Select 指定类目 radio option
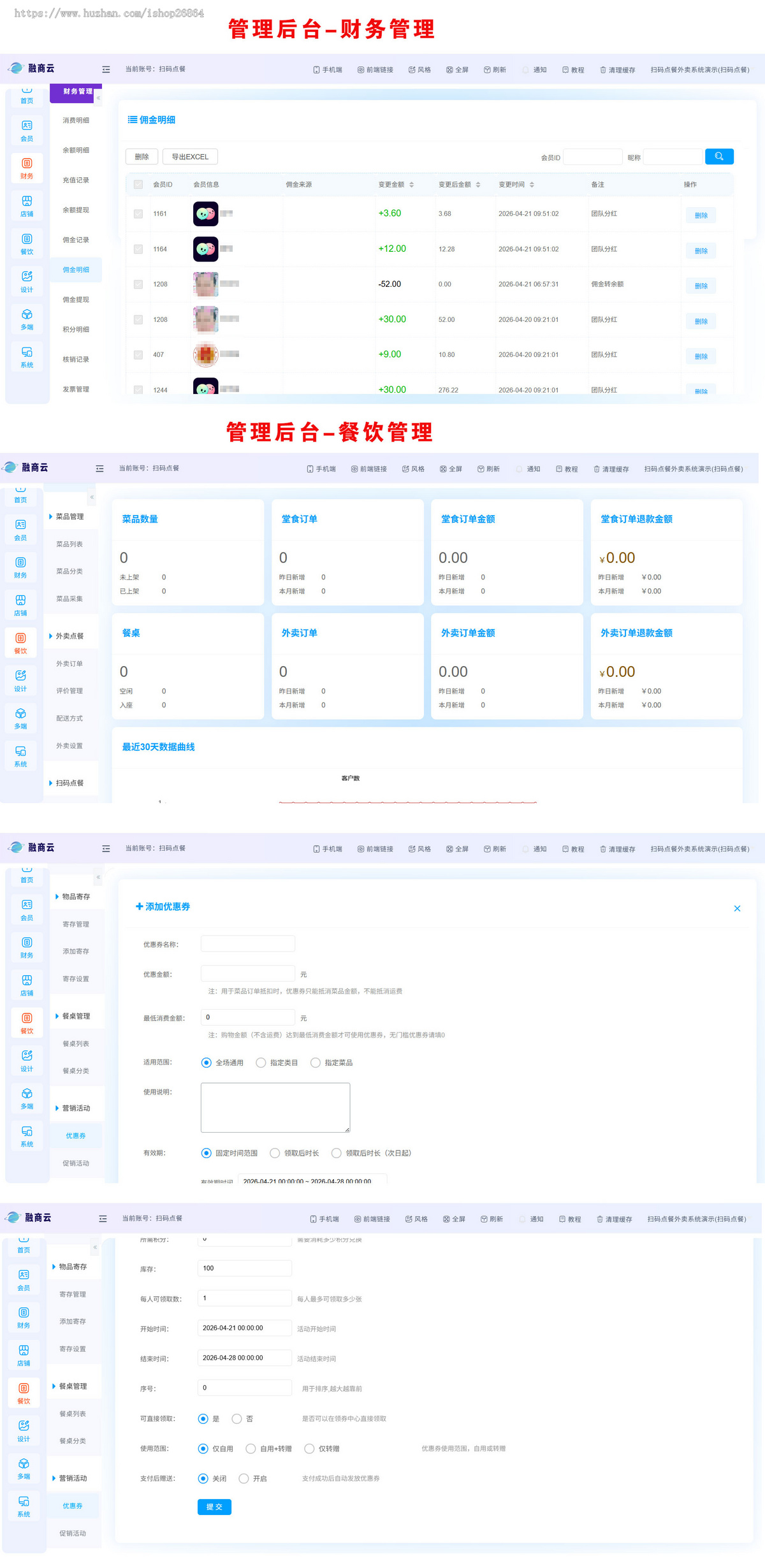This screenshot has height=1568, width=765. coord(261,1063)
